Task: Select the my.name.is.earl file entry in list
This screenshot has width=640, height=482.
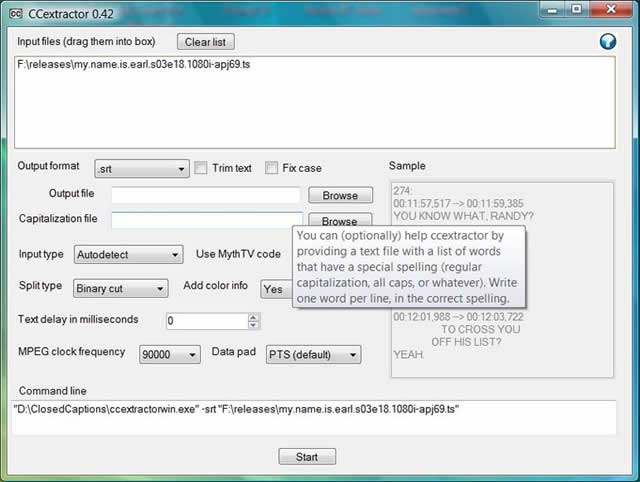Action: [147, 65]
